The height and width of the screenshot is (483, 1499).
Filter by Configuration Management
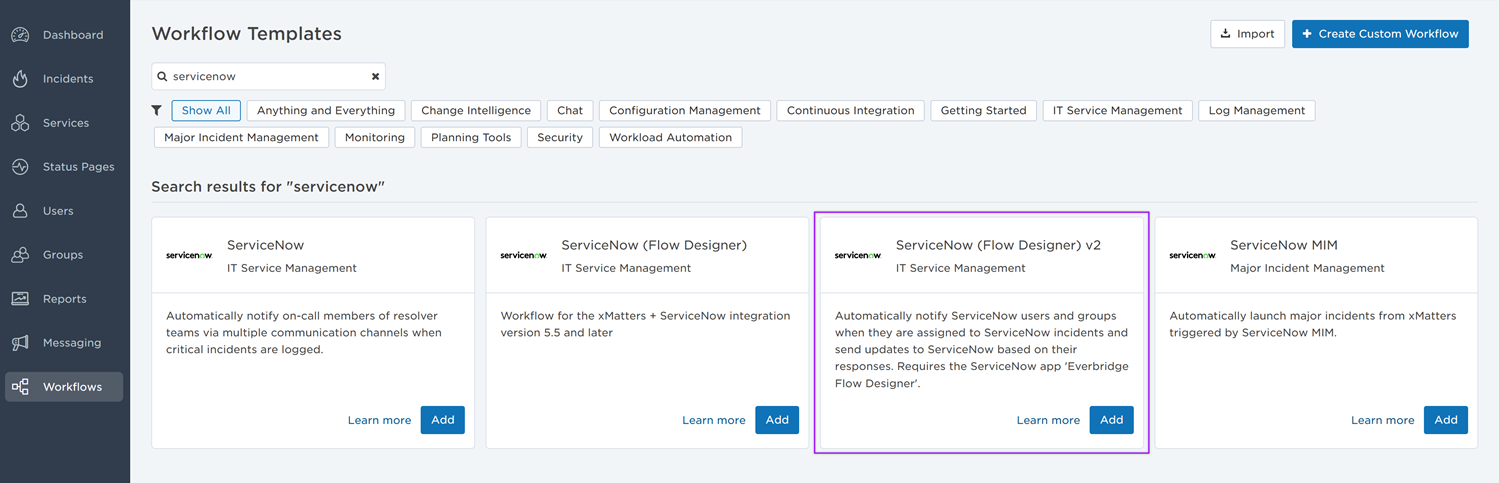click(x=685, y=111)
